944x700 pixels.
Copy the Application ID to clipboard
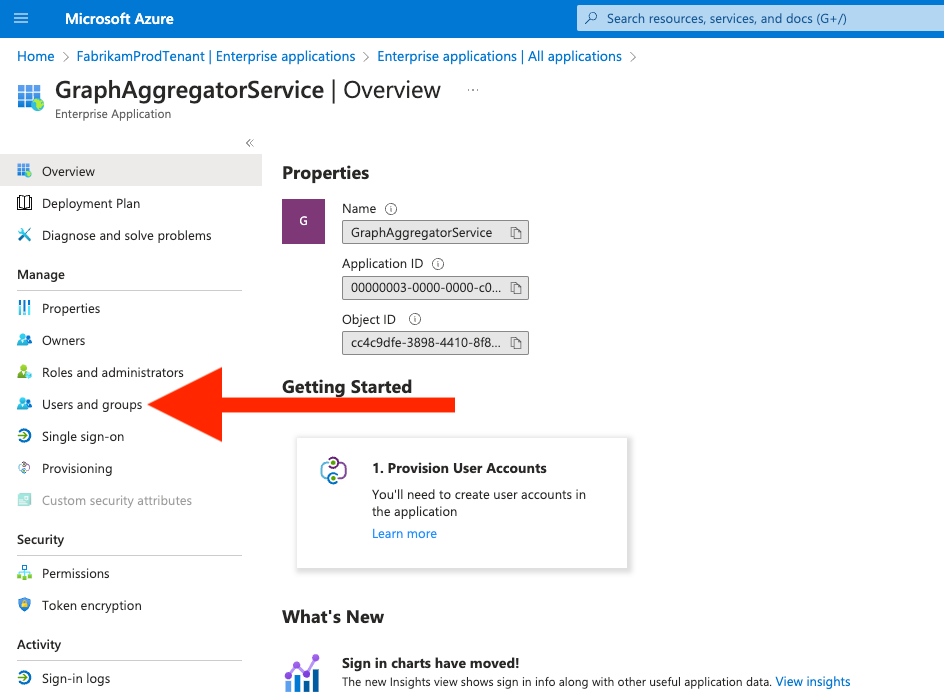point(516,288)
